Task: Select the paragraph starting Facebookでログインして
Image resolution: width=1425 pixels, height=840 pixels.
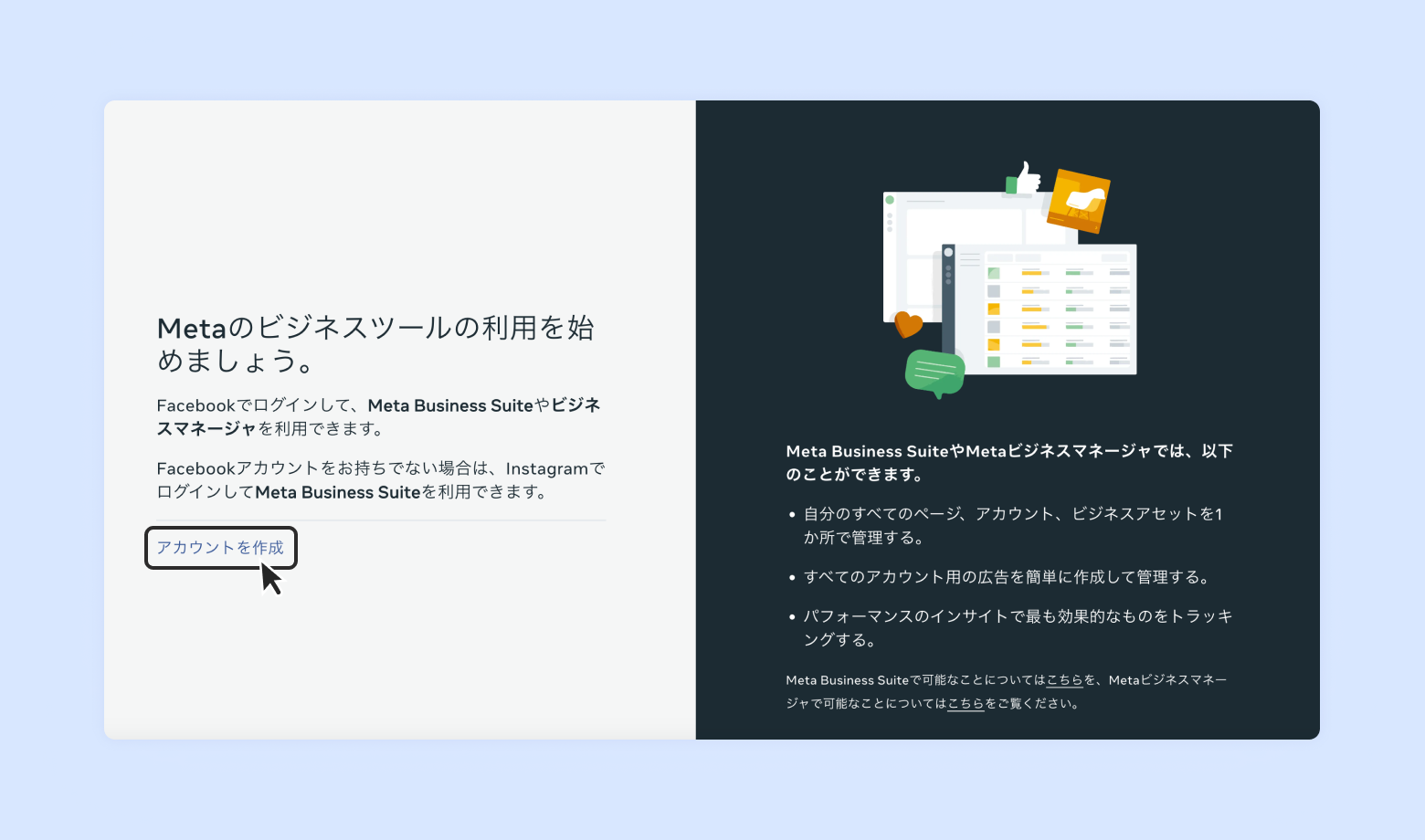Action: (x=379, y=417)
